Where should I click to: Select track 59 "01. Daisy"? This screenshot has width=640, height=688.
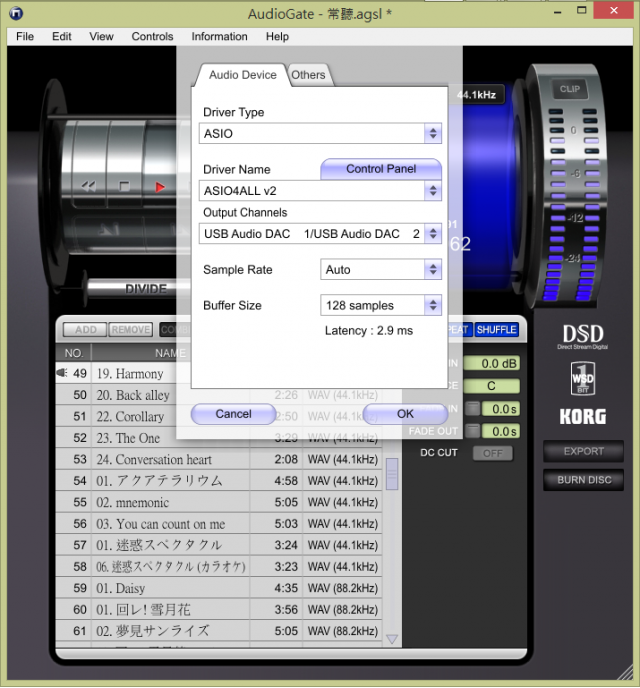(x=219, y=588)
